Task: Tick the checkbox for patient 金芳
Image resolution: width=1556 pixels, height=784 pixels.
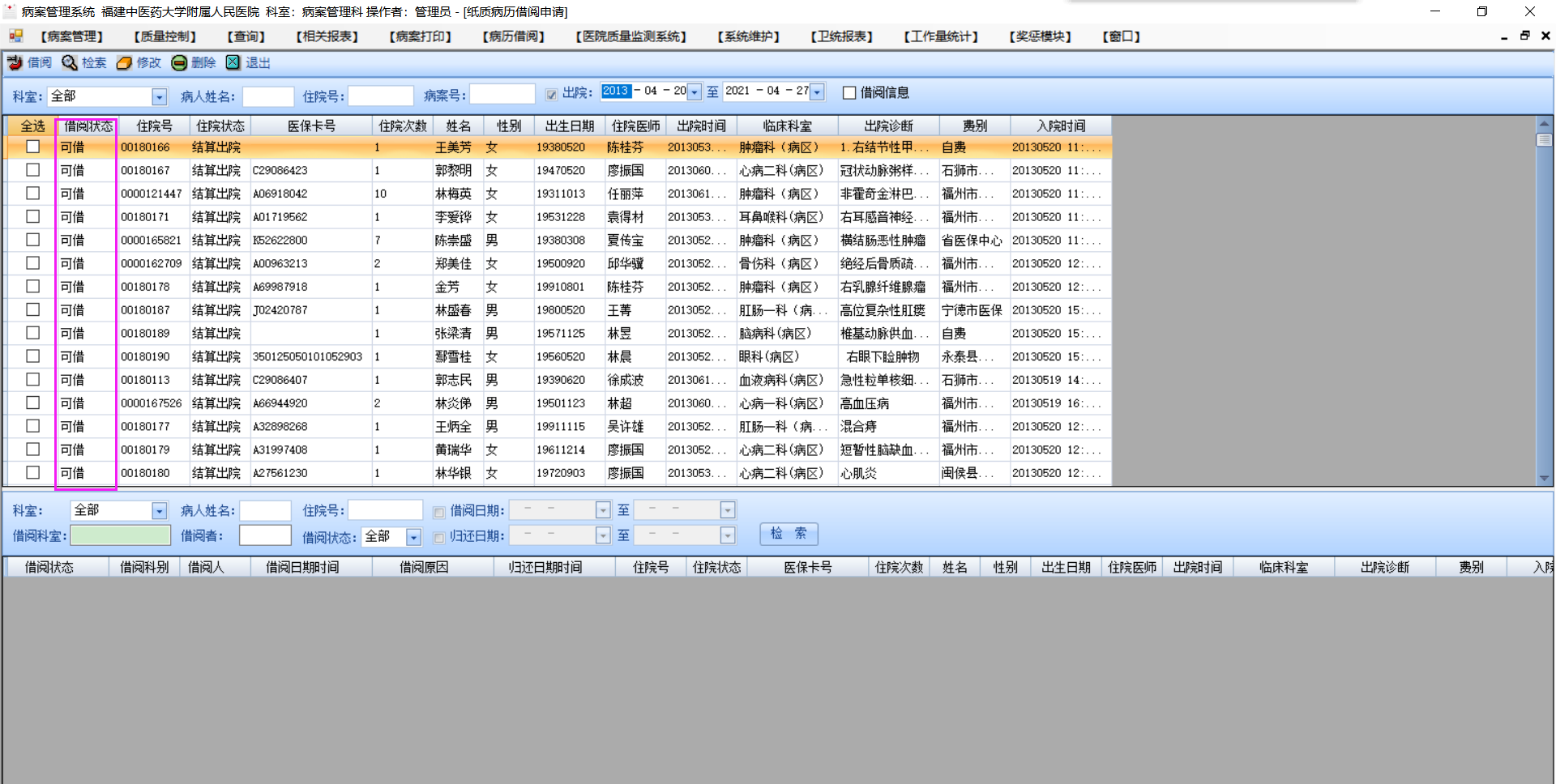Action: tap(32, 286)
